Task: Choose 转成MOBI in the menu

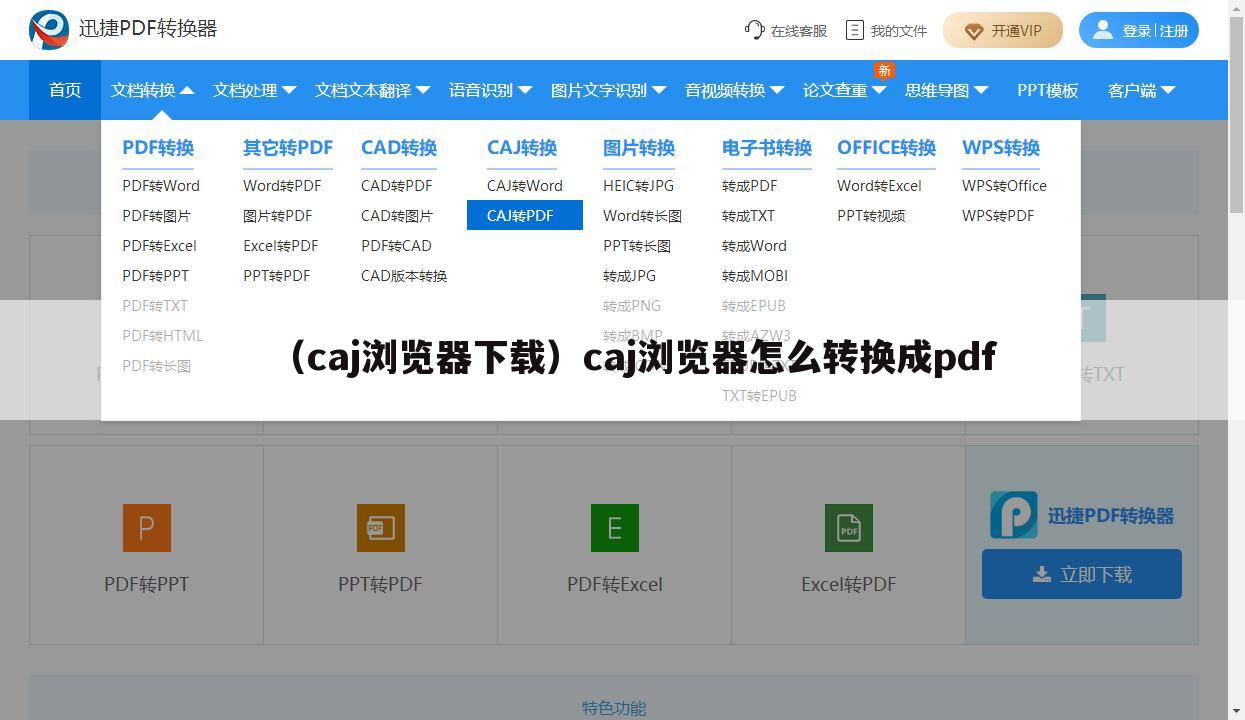Action: tap(755, 275)
